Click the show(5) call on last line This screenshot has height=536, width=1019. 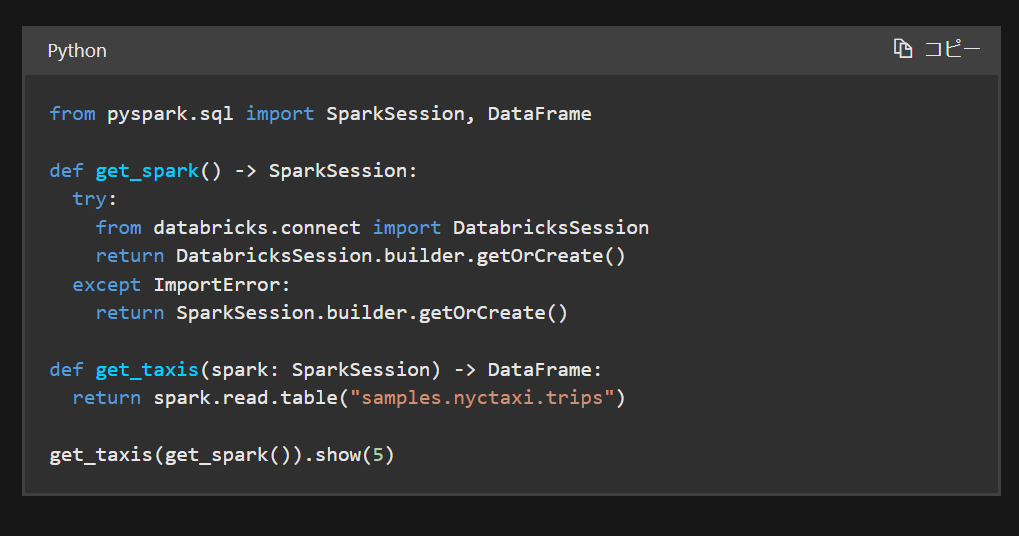355,455
